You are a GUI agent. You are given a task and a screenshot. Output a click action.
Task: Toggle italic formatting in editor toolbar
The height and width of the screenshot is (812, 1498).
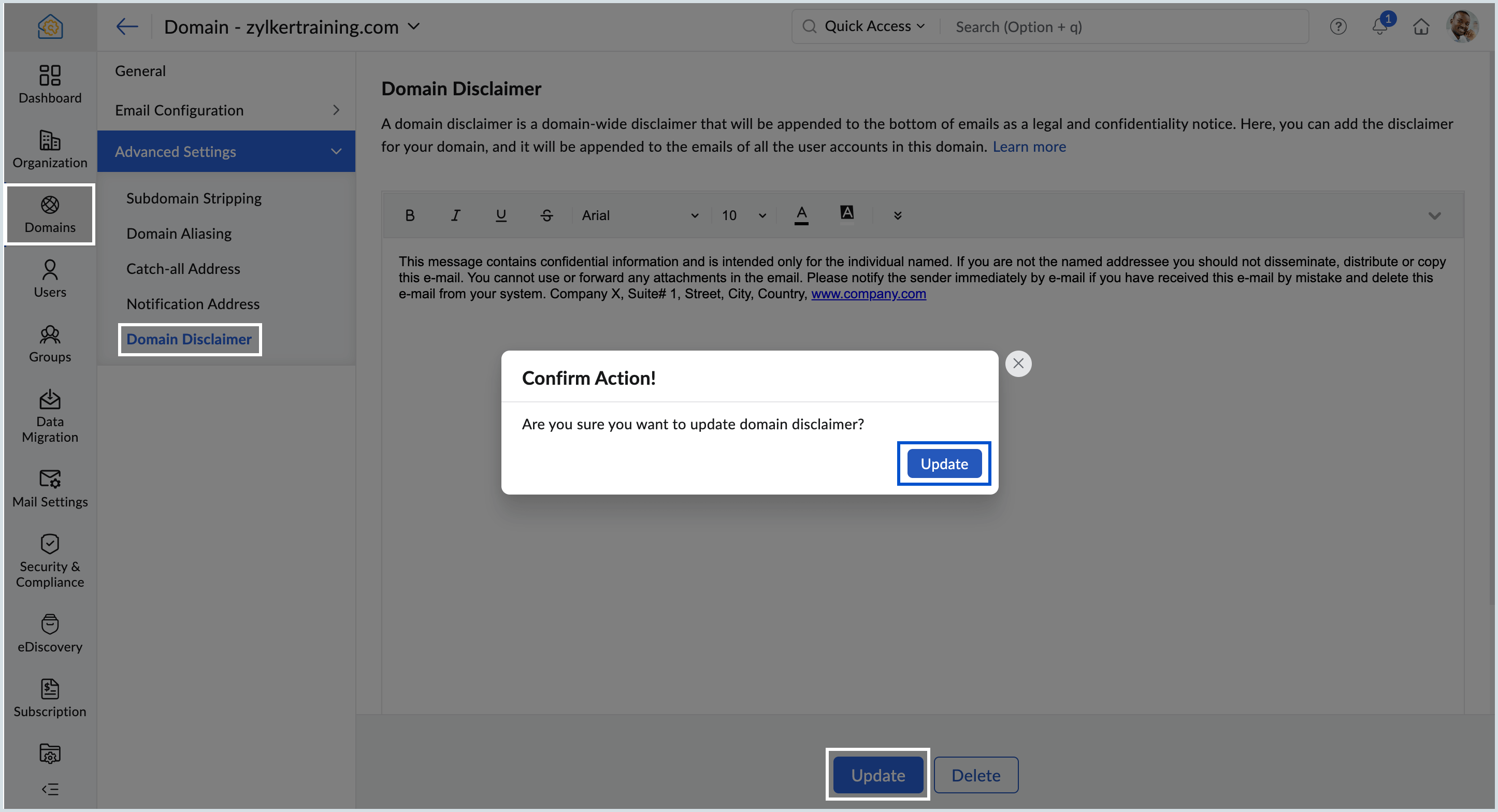click(455, 215)
